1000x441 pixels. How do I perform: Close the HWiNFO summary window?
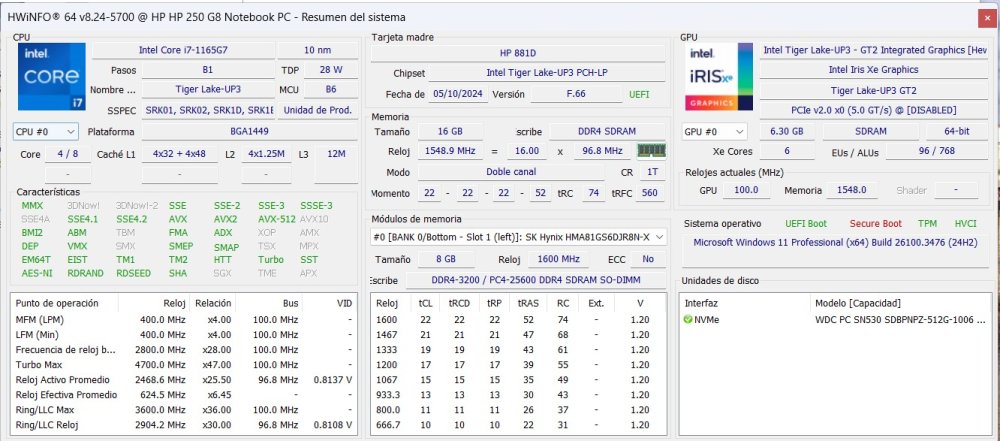click(985, 18)
